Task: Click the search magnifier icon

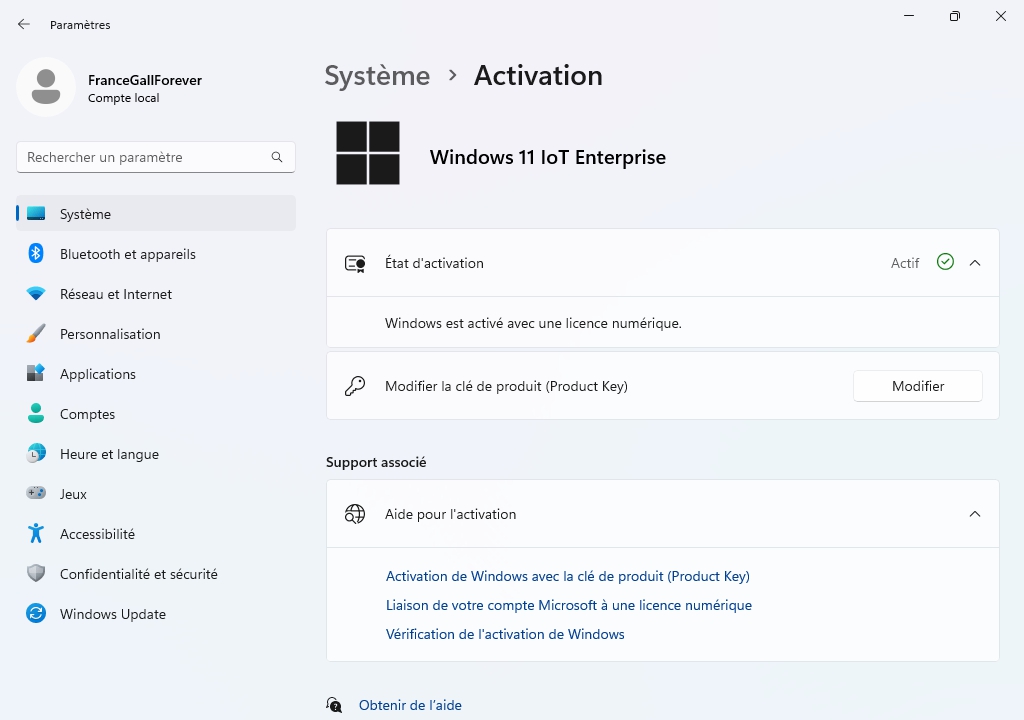Action: pos(277,157)
